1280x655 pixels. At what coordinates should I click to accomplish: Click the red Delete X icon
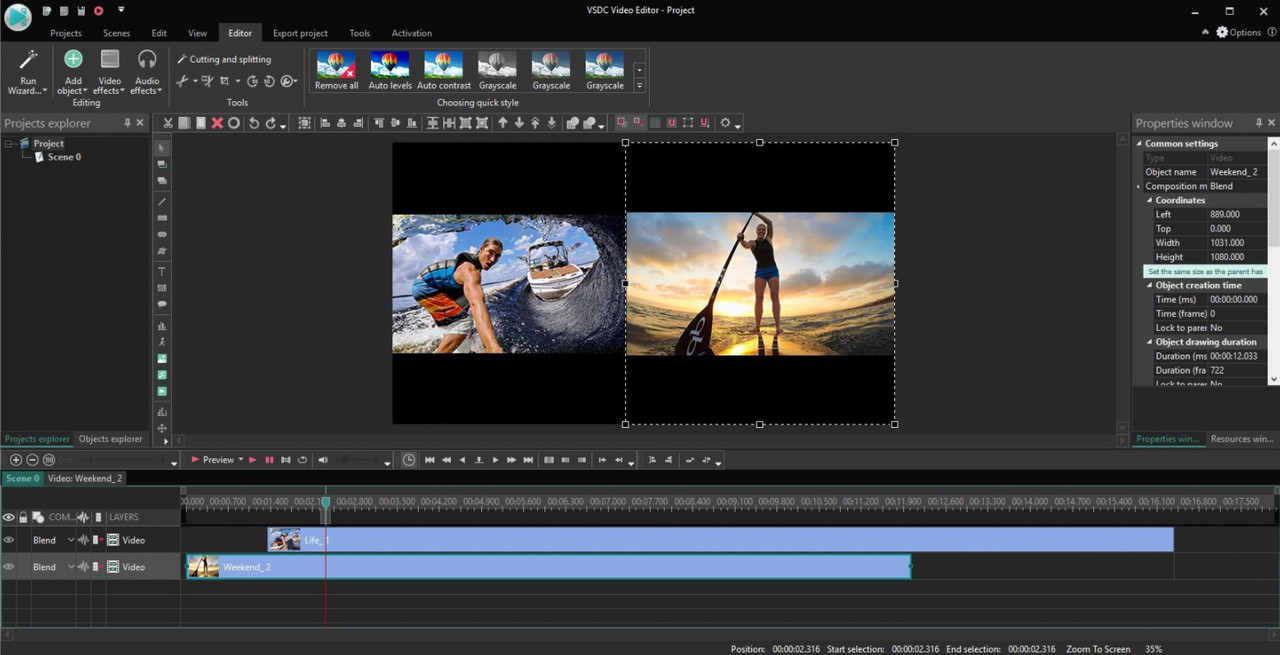point(217,123)
